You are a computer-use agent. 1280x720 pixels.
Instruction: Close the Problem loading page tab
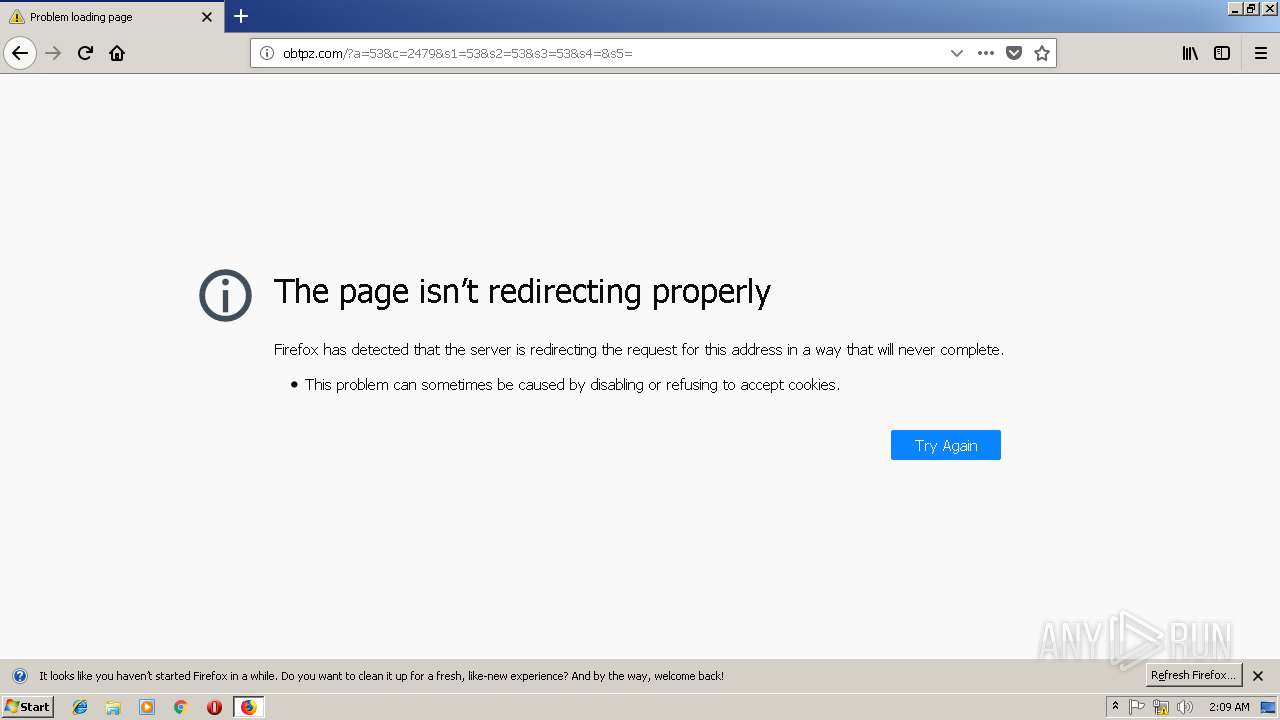coord(207,17)
